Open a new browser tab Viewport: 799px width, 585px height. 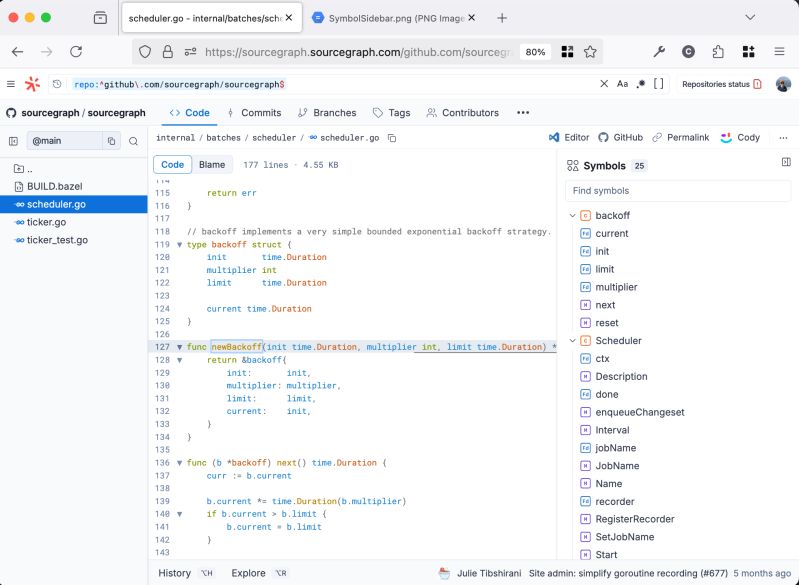(x=502, y=18)
